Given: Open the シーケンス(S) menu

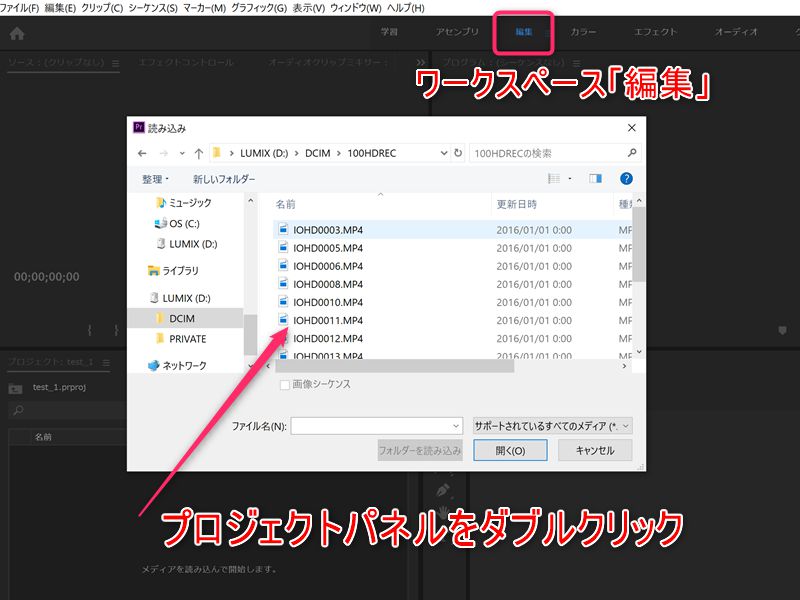Looking at the screenshot, I should click(152, 8).
